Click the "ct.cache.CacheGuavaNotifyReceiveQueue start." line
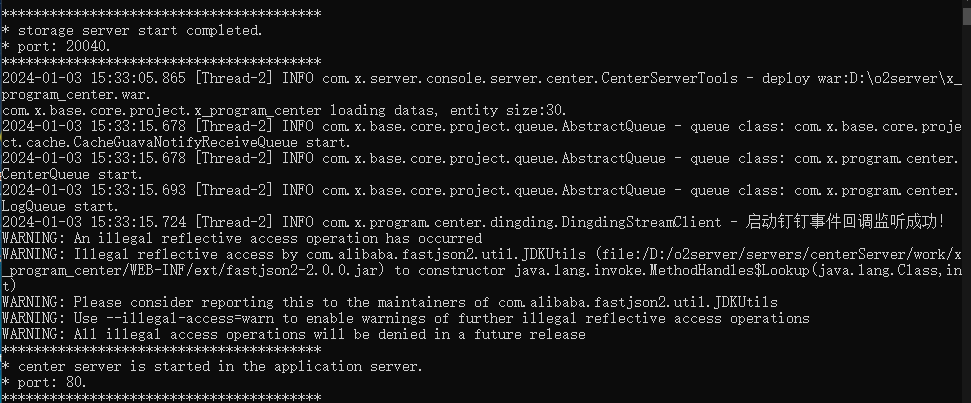The image size is (971, 403). point(176,142)
